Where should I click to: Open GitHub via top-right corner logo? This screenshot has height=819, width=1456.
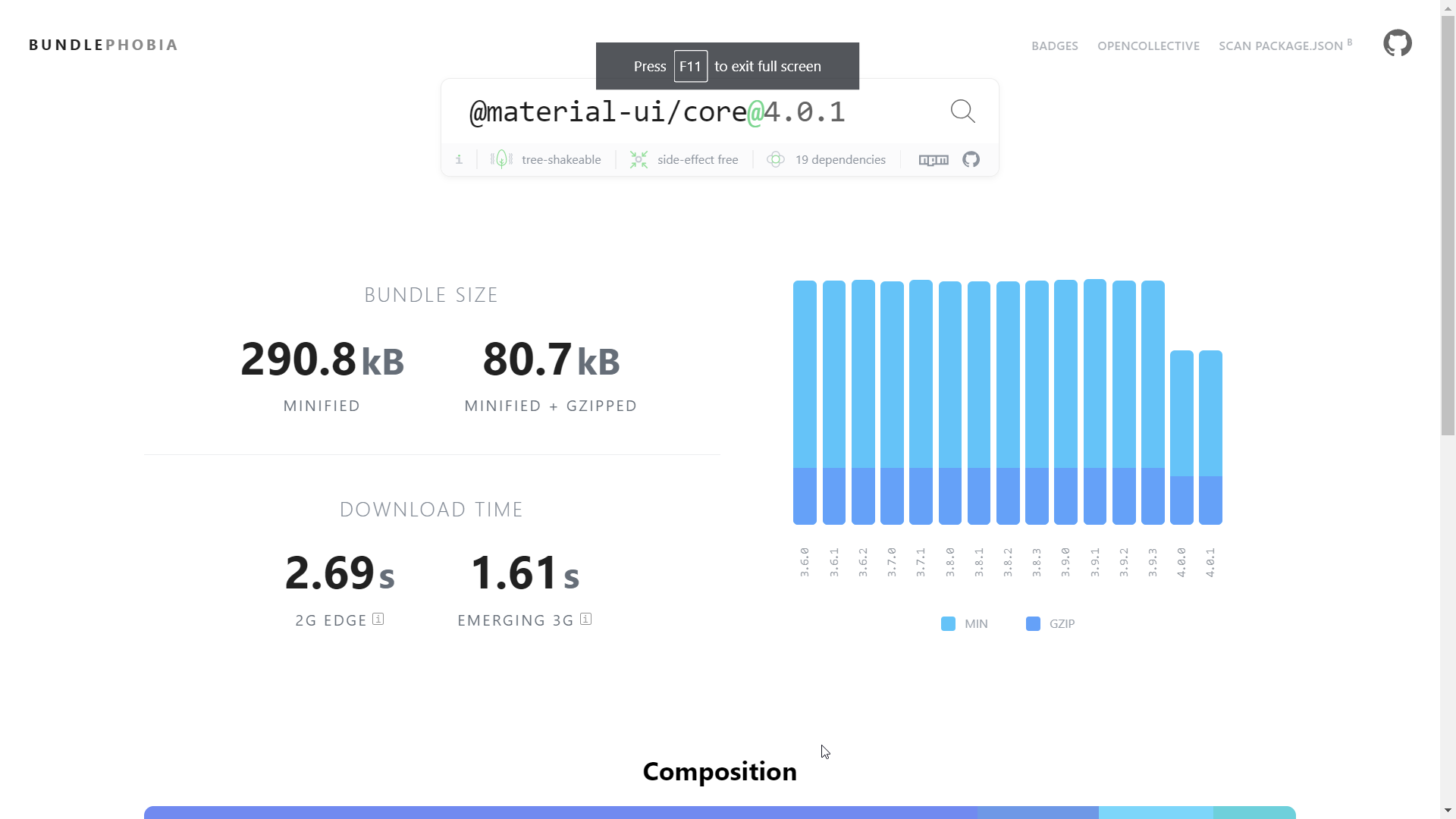(x=1398, y=43)
